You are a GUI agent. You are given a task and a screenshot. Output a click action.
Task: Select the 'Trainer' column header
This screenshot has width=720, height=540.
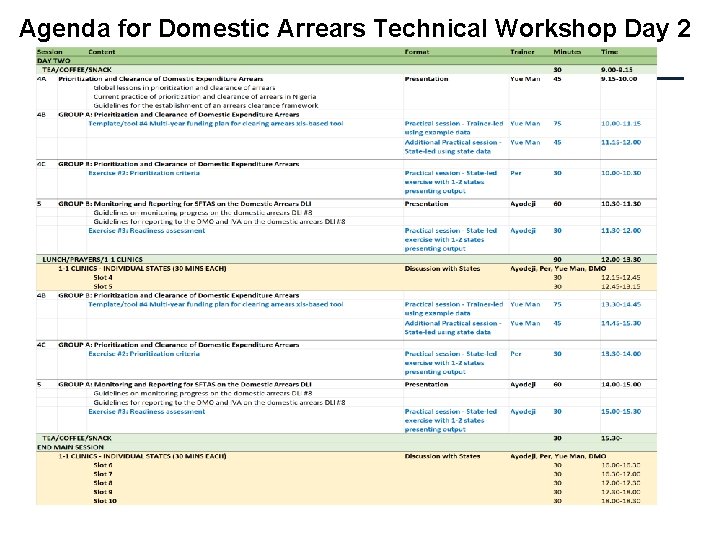pyautogui.click(x=522, y=52)
